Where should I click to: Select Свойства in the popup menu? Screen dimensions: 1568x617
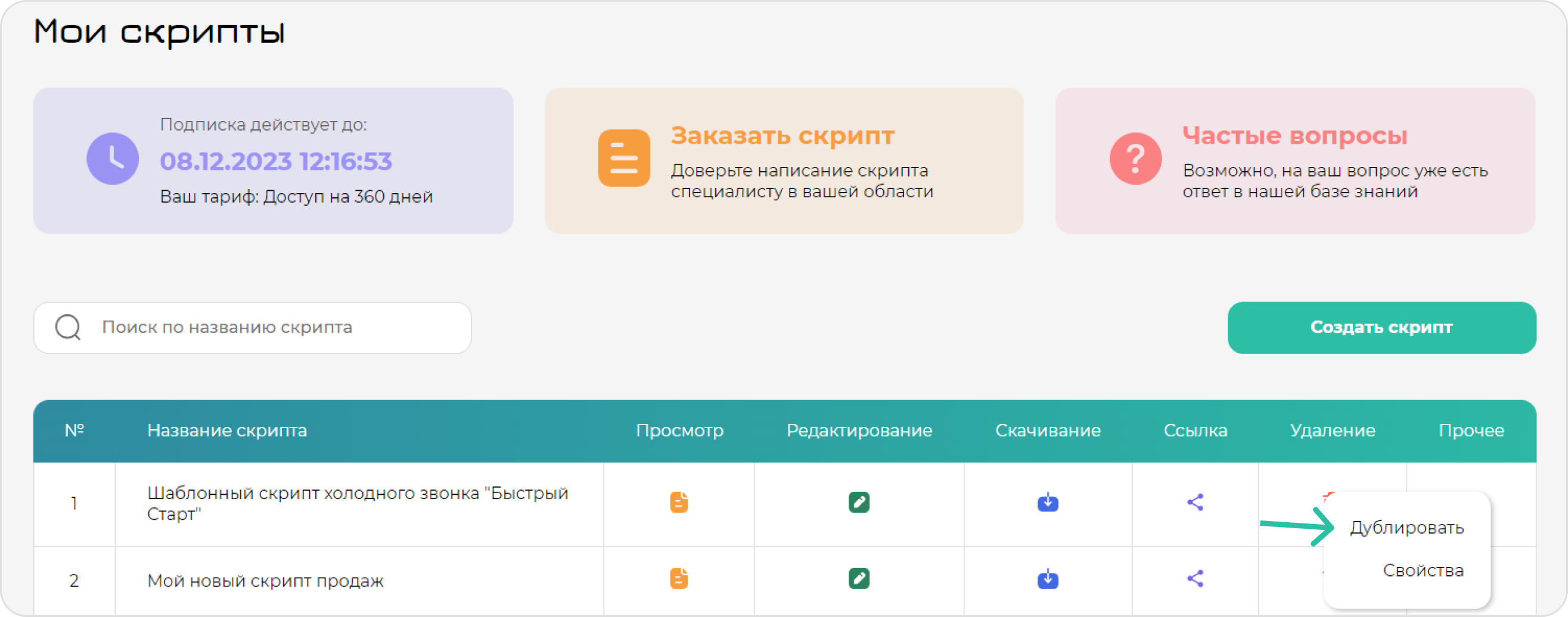click(x=1423, y=571)
